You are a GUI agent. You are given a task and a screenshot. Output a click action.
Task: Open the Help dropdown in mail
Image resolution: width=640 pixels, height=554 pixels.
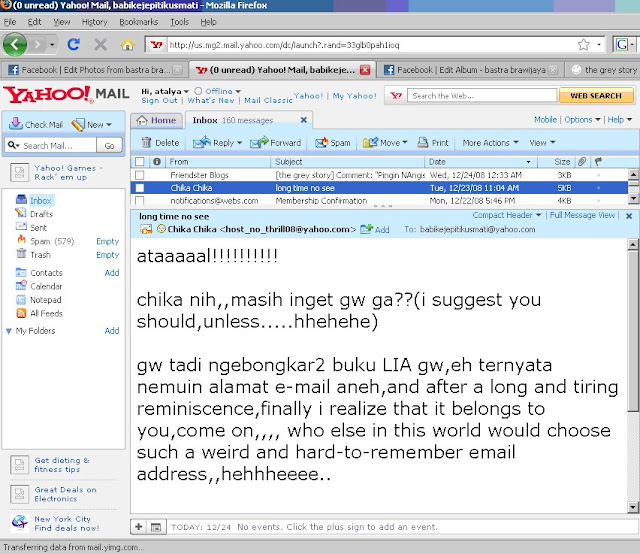click(x=620, y=120)
